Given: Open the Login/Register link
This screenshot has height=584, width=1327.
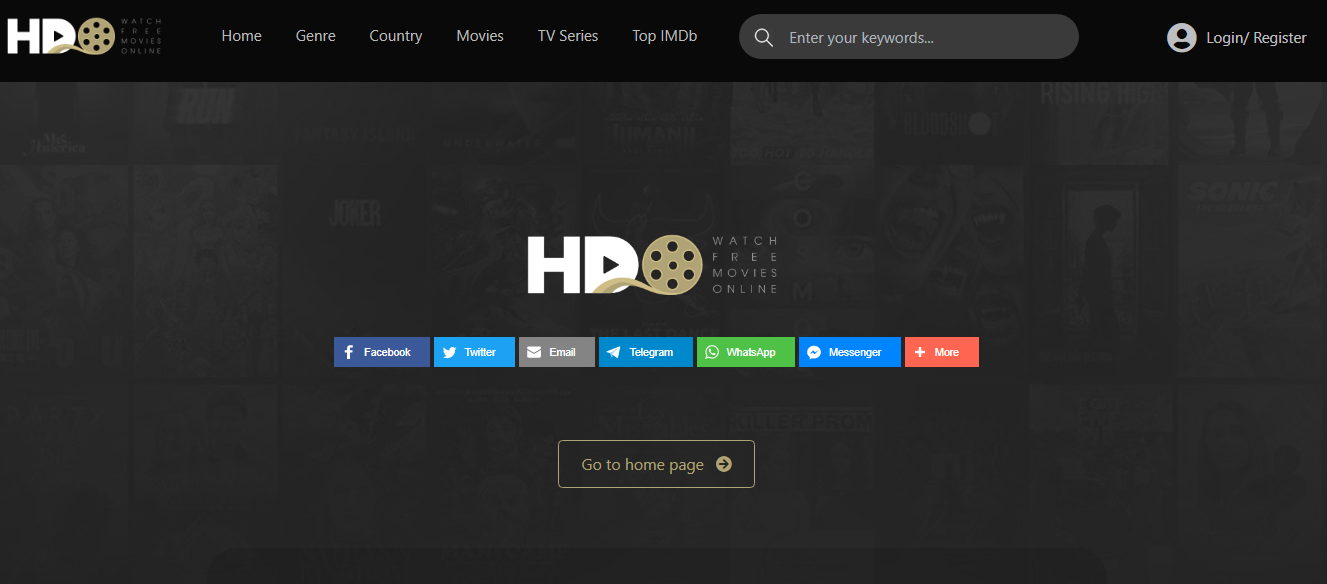Looking at the screenshot, I should click(x=1256, y=37).
